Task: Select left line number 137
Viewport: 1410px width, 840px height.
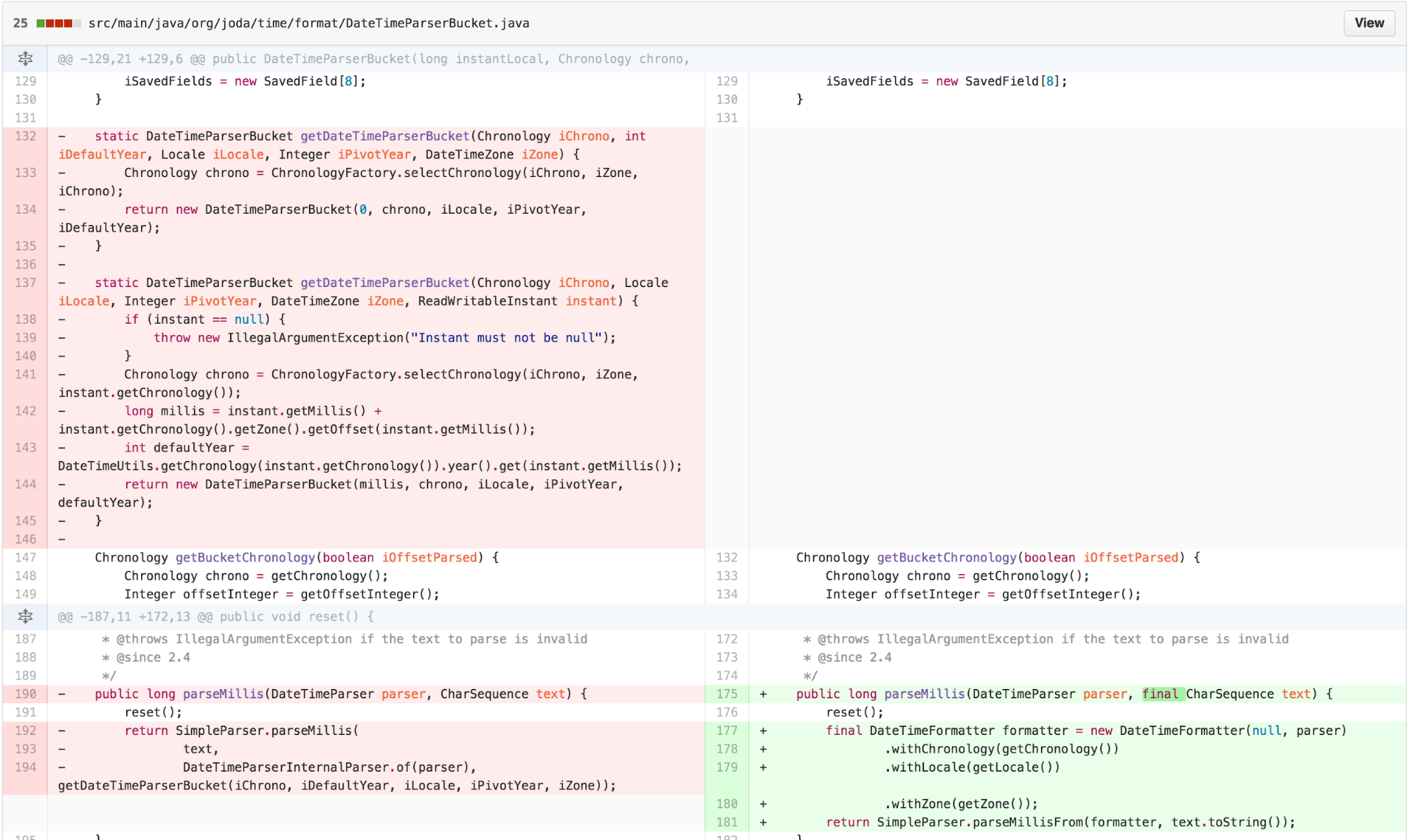Action: (25, 283)
